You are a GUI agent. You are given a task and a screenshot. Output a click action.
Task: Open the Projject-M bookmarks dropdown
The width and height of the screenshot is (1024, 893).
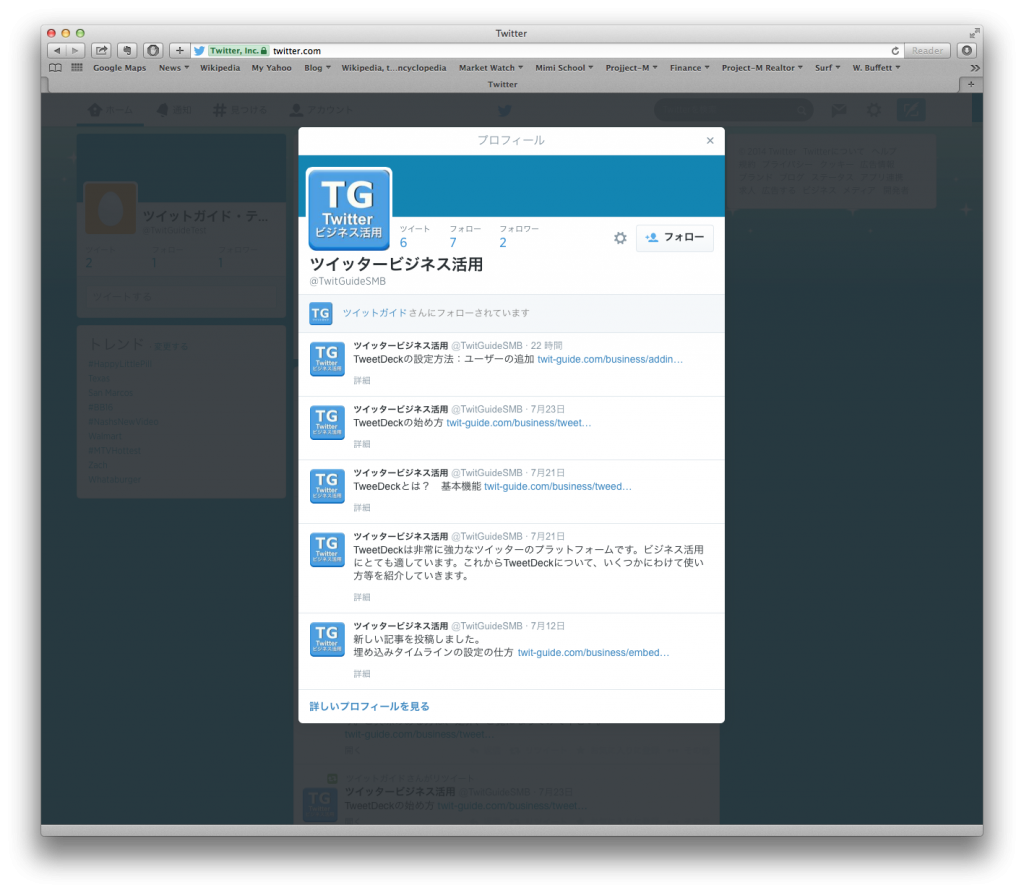pos(632,68)
